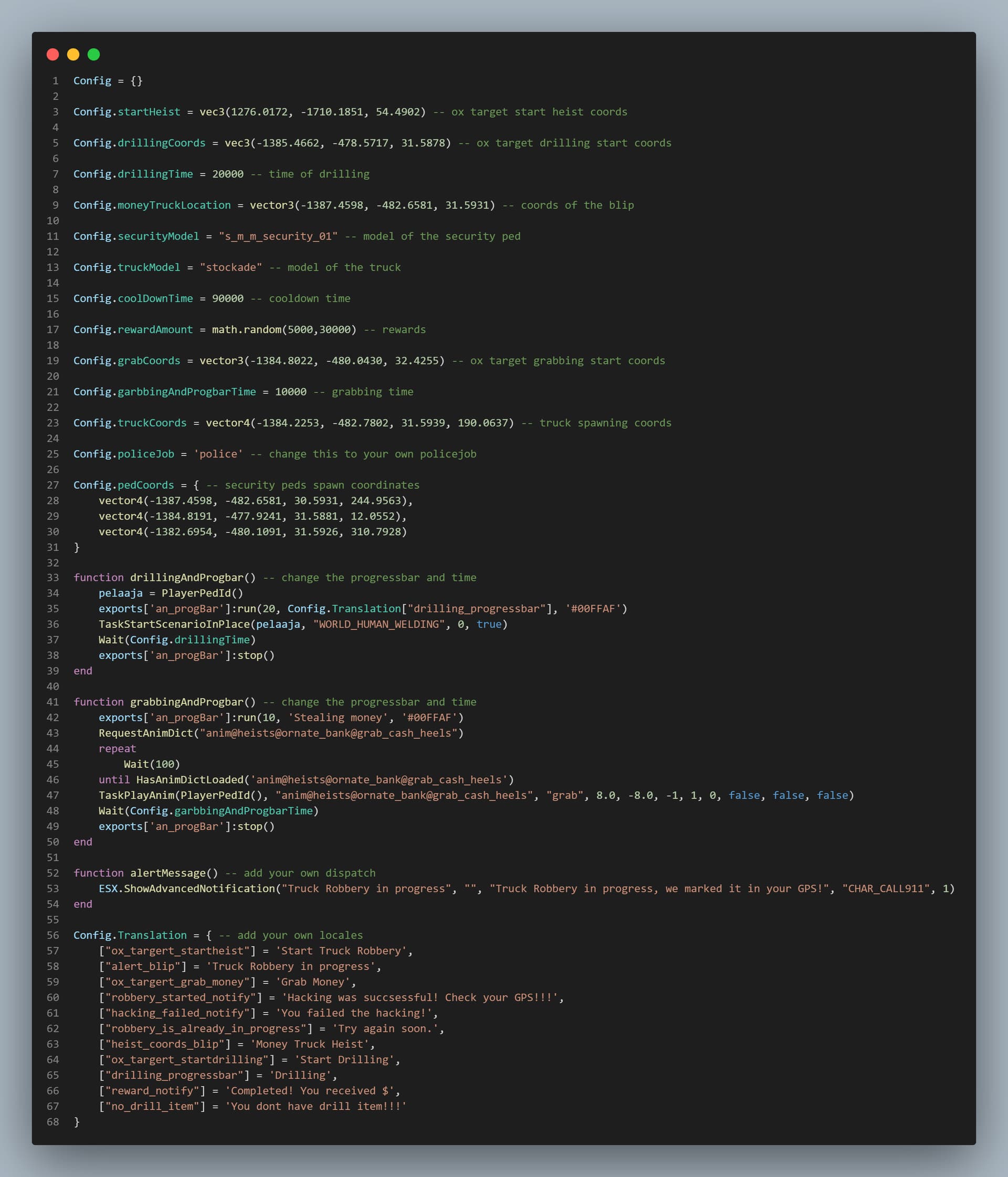This screenshot has height=1177, width=1008.
Task: Click the closing brace on line 68
Action: (77, 1122)
